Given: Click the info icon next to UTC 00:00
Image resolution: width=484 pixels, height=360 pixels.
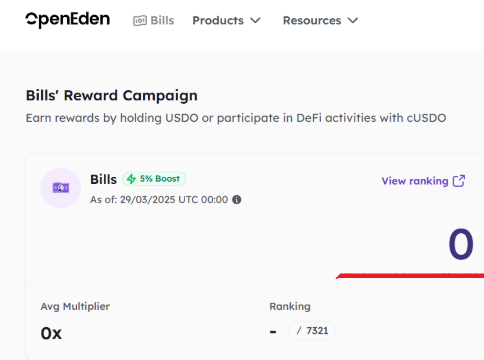Looking at the screenshot, I should [x=237, y=200].
